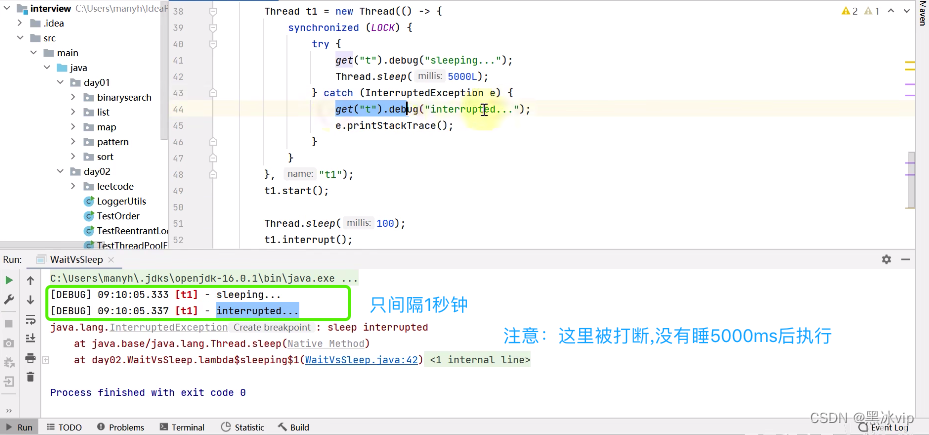The image size is (929, 435).
Task: Expand the list package
Action: [73, 112]
